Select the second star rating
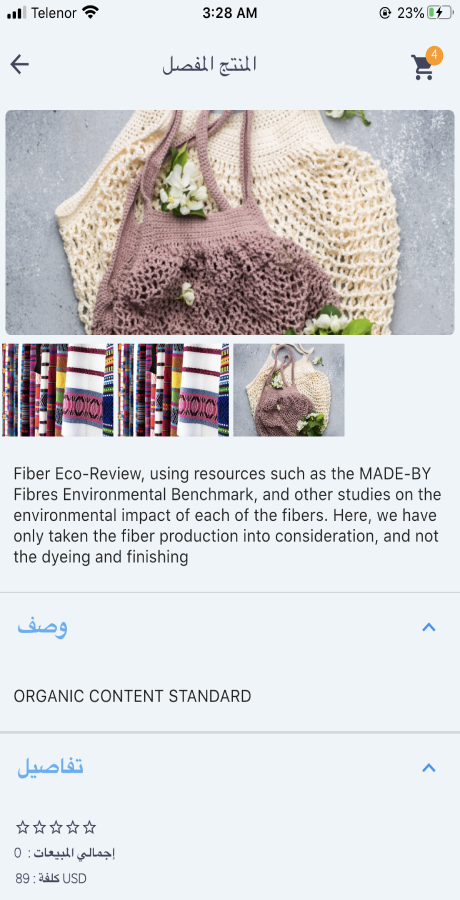This screenshot has height=900, width=460. point(39,827)
